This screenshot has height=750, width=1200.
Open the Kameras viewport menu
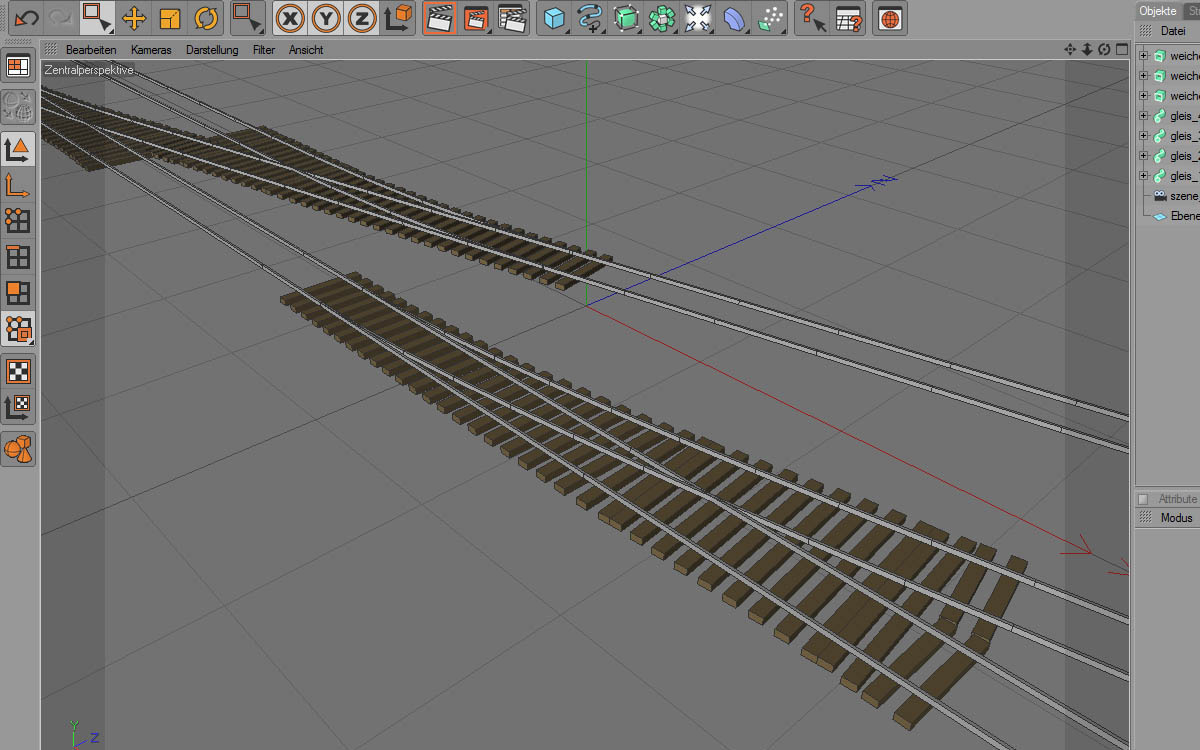tap(151, 50)
